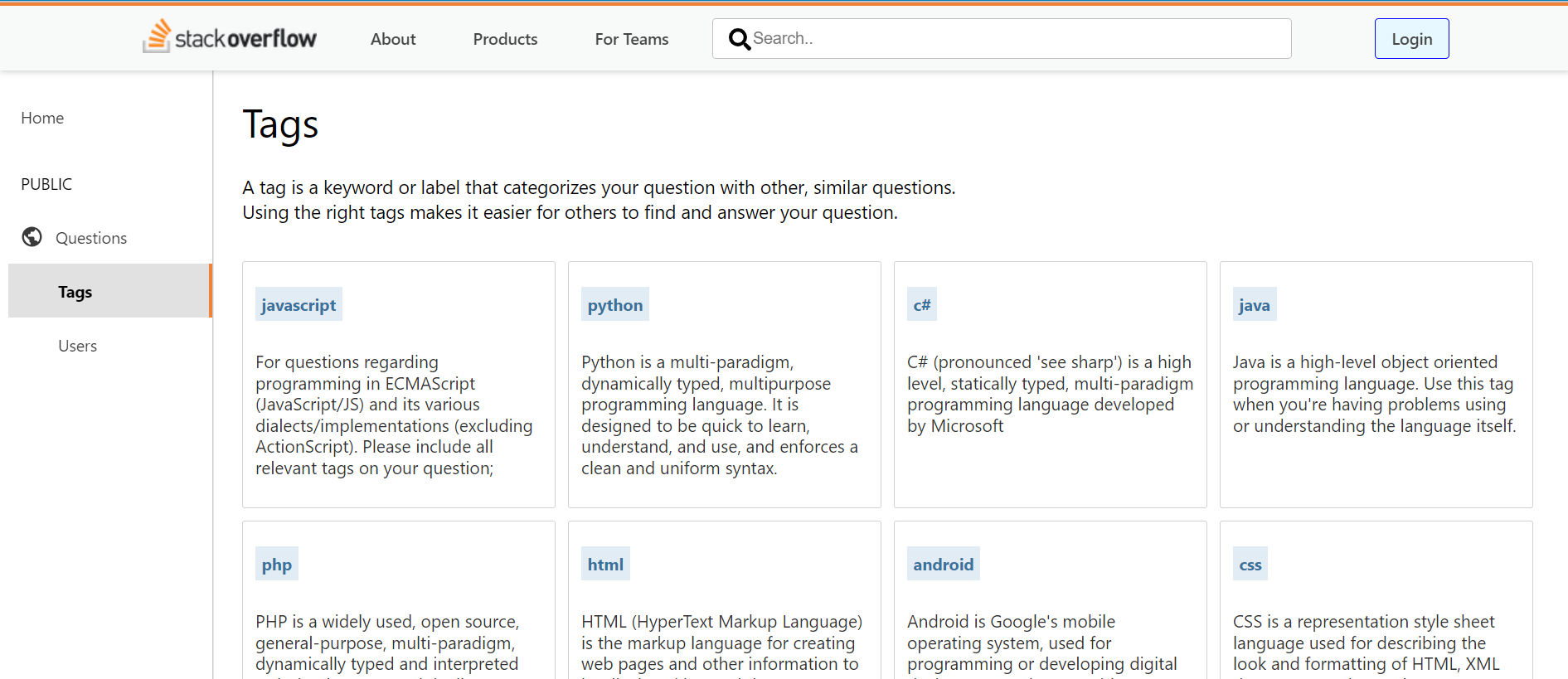The image size is (1568, 679).
Task: Open Users in sidebar
Action: pos(78,346)
